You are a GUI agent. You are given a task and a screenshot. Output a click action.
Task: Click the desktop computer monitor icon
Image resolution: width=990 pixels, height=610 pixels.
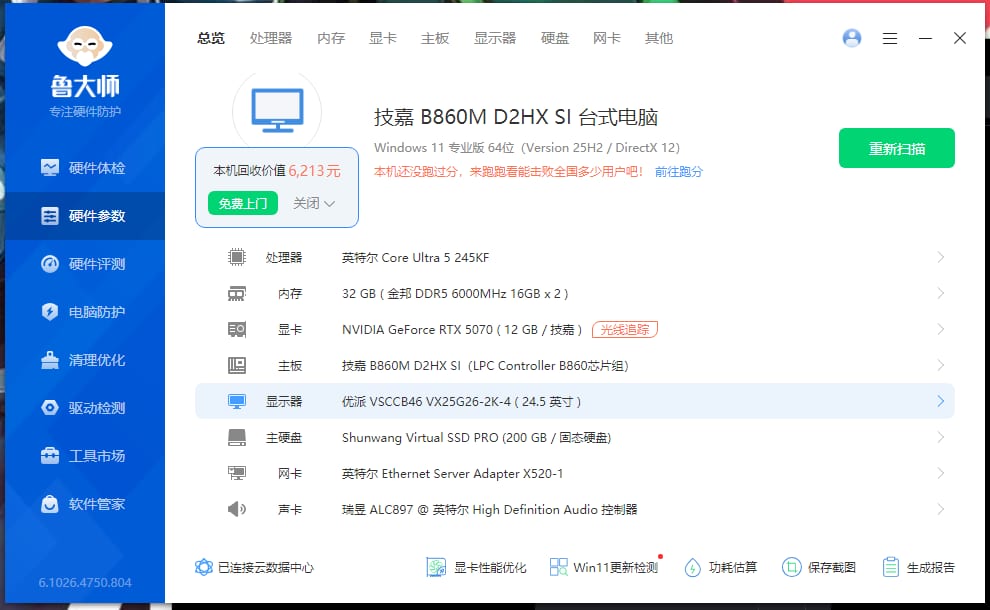coord(277,111)
